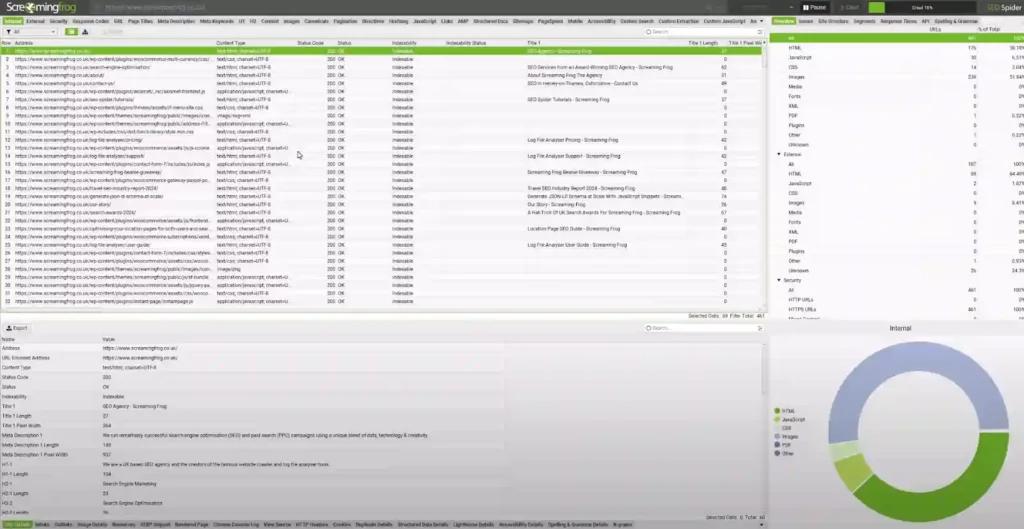Open the SERP Snippet bottom tab
The width and height of the screenshot is (1024, 529).
point(155,524)
